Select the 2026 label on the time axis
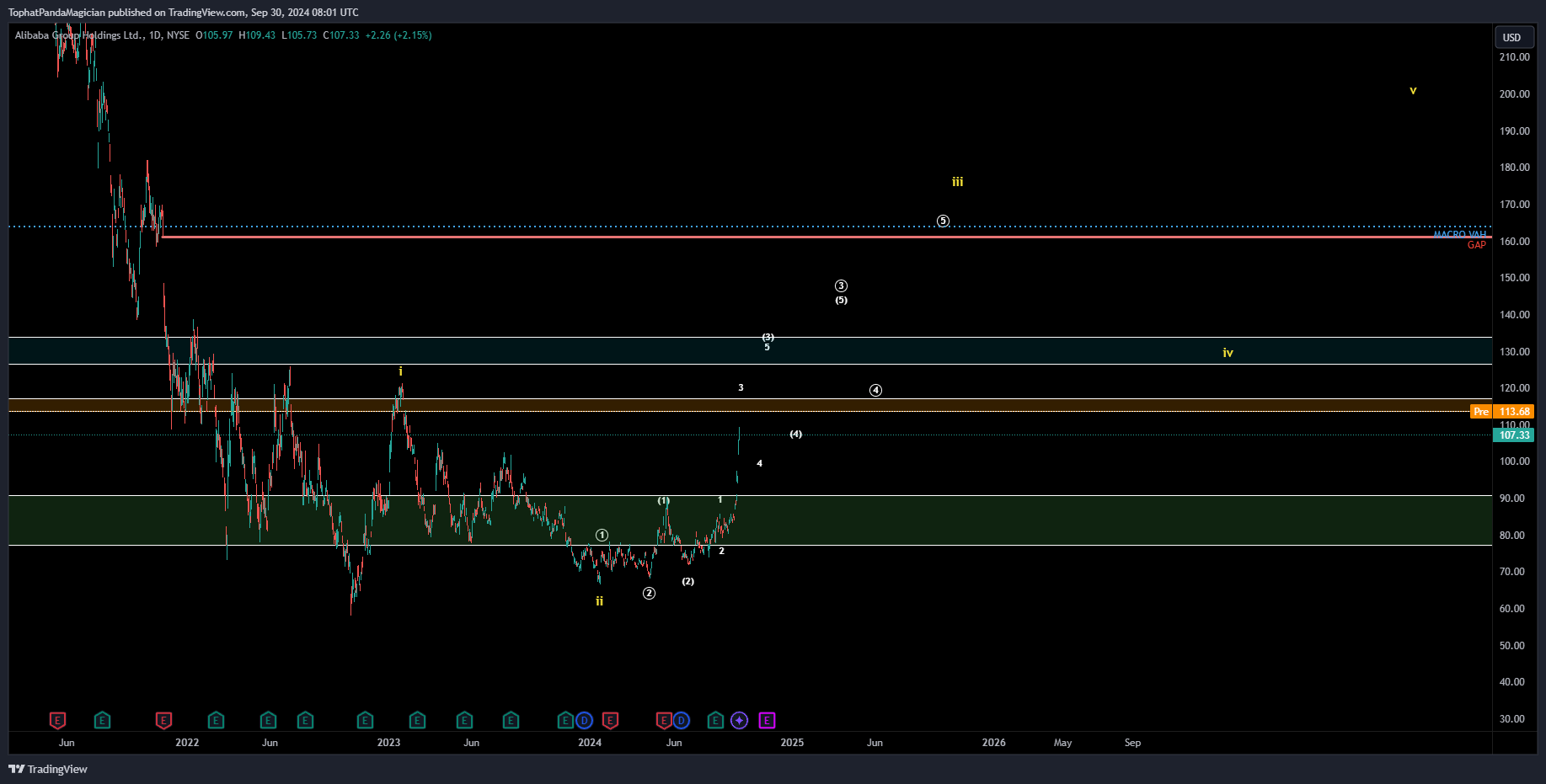The width and height of the screenshot is (1546, 784). [x=994, y=743]
